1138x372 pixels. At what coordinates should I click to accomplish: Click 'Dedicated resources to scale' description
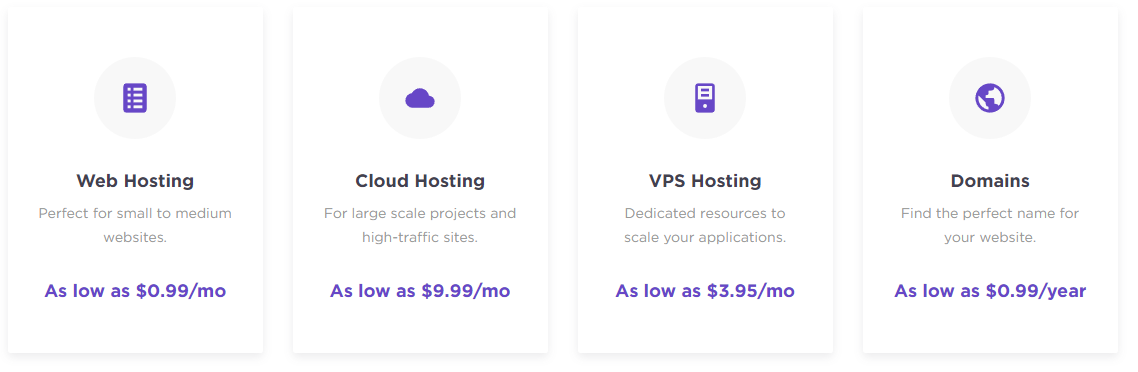point(705,226)
